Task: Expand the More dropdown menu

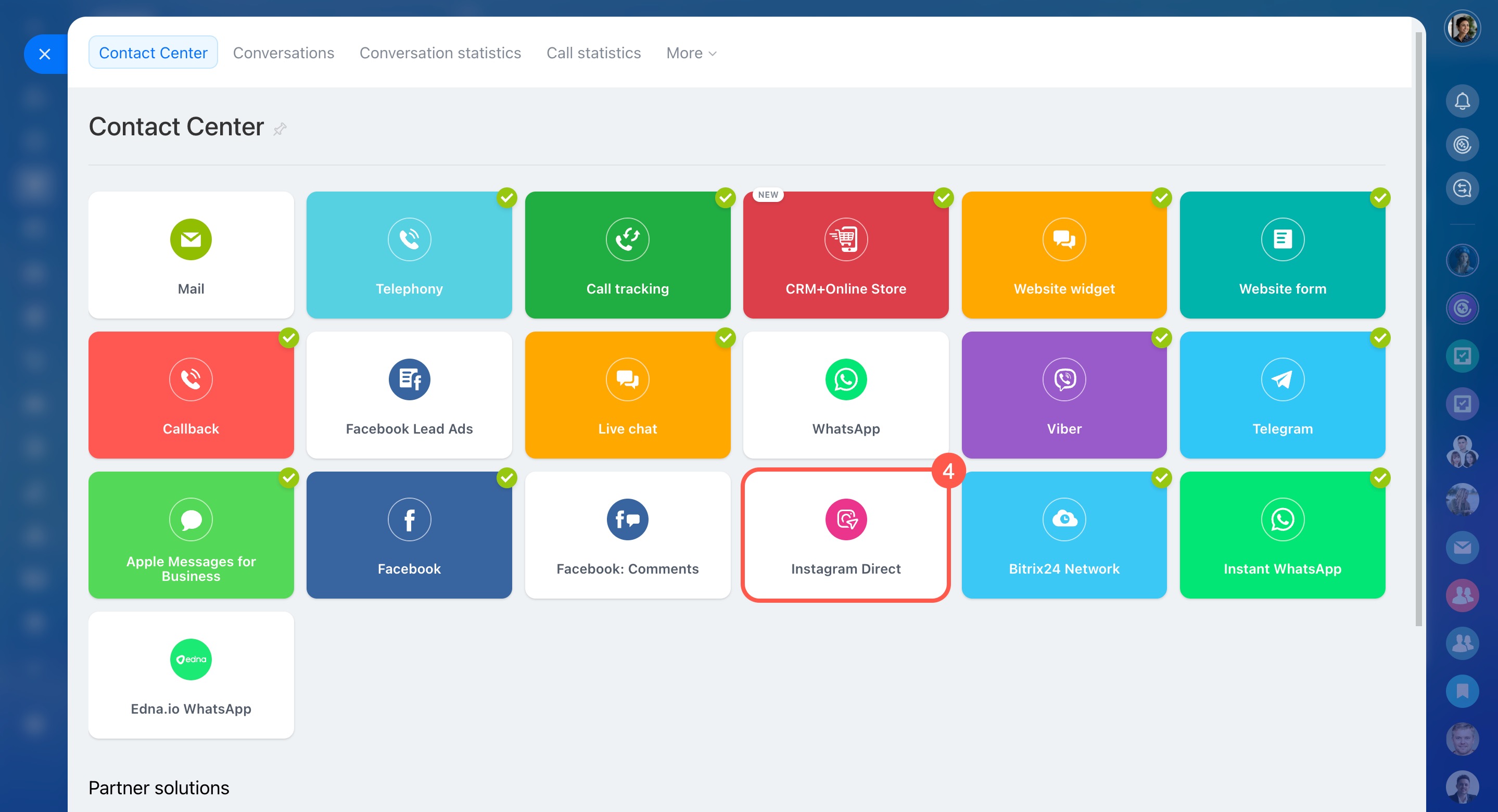Action: click(x=691, y=53)
